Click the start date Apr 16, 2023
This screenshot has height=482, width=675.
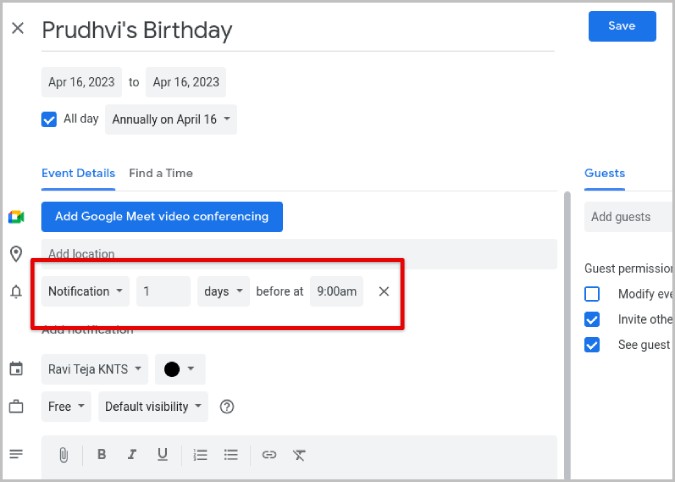[x=81, y=82]
